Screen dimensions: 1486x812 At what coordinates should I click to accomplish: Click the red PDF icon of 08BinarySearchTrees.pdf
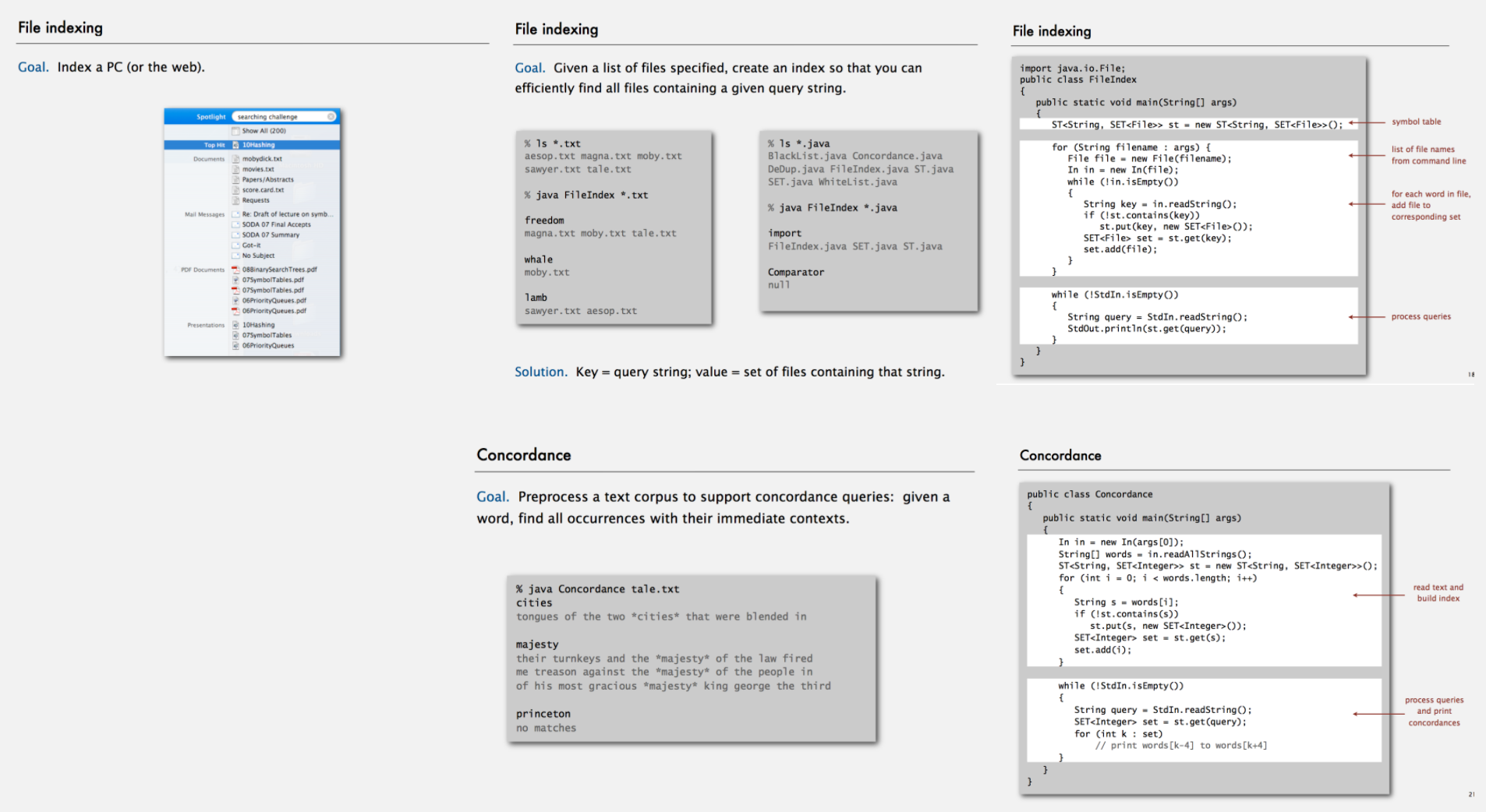click(x=235, y=270)
